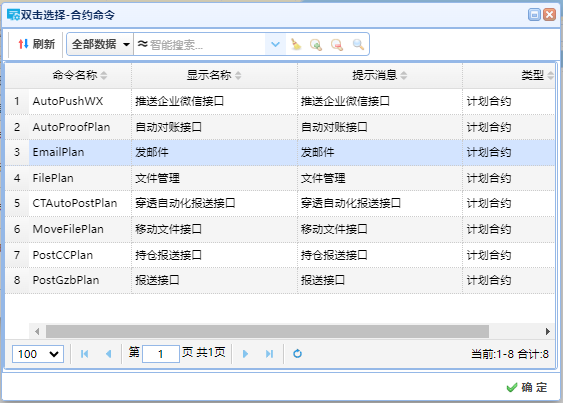The height and width of the screenshot is (403, 563).
Task: Select the AutoPushWX command cell
Action: point(80,101)
